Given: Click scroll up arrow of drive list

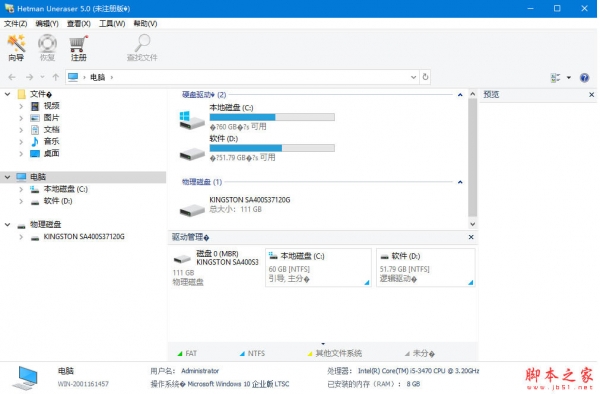Looking at the screenshot, I should [x=473, y=94].
